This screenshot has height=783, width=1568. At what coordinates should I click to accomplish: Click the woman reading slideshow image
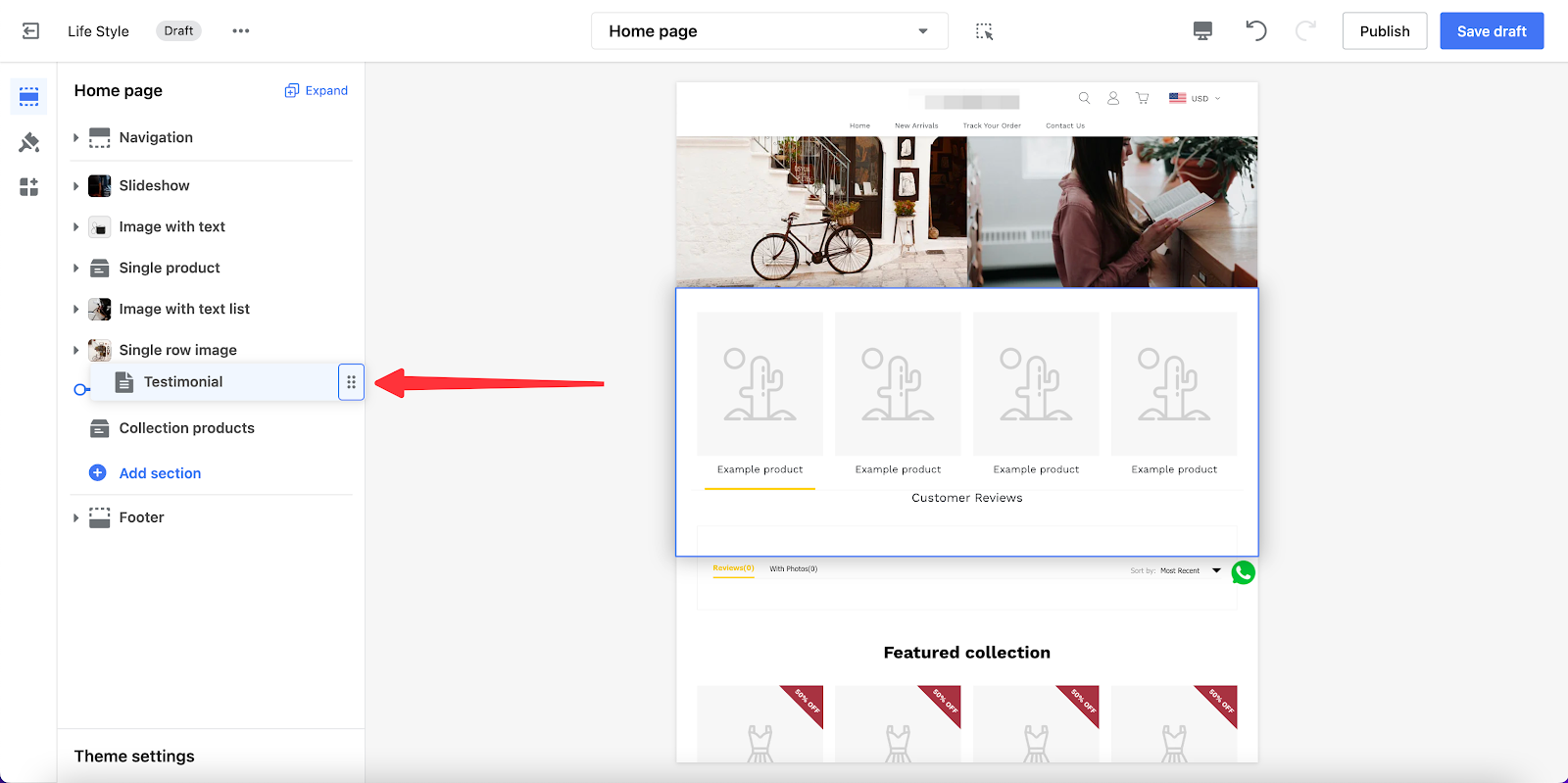coord(1112,212)
